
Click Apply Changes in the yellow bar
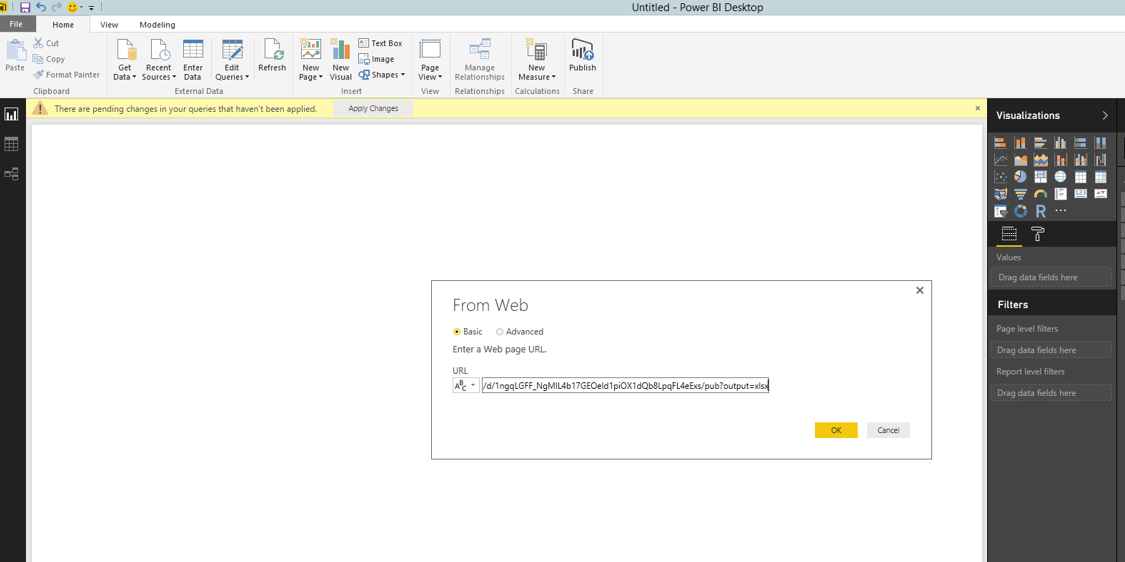tap(373, 108)
